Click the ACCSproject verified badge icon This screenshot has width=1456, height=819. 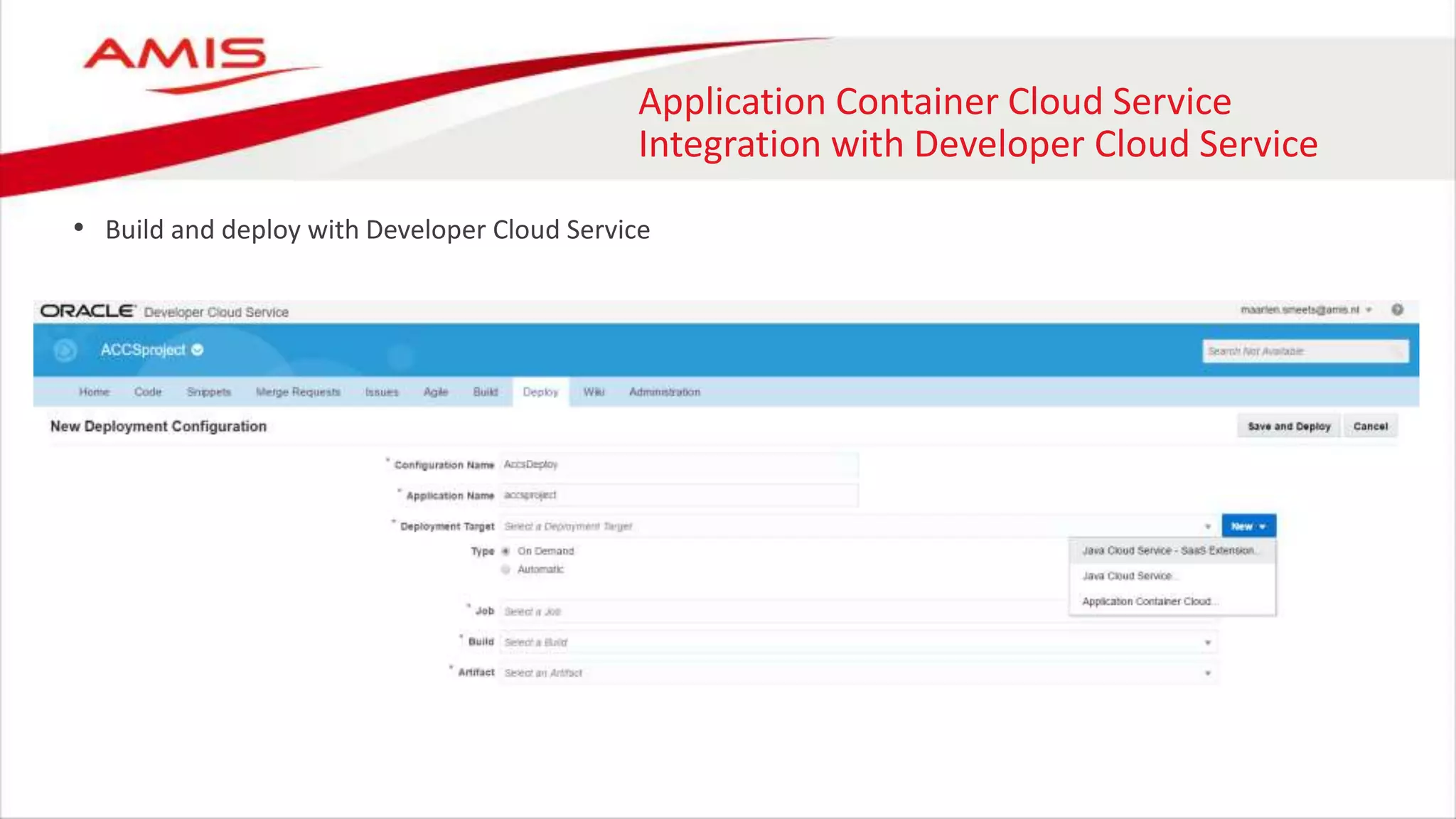pyautogui.click(x=198, y=350)
